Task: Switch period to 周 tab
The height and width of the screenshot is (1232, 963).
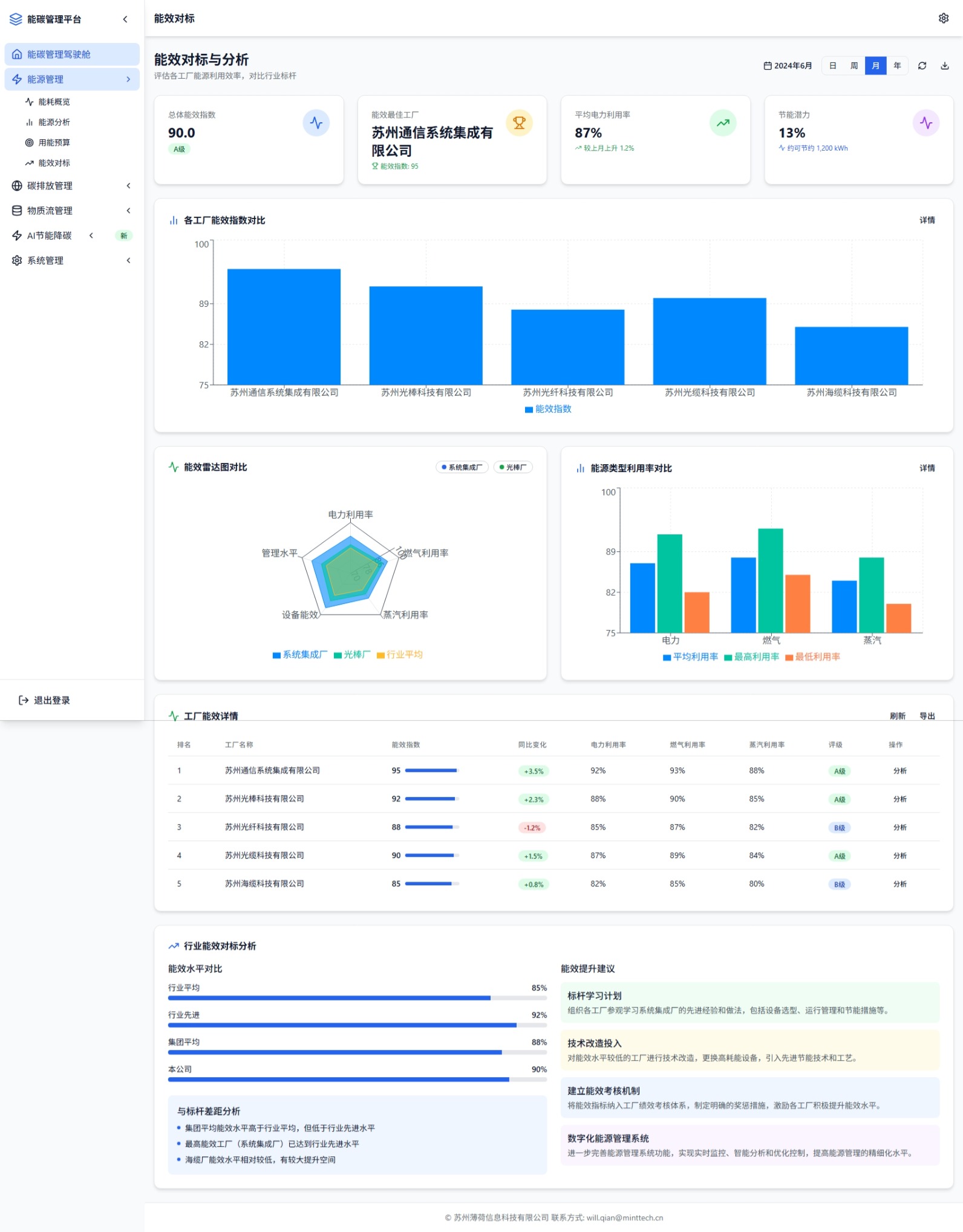Action: click(x=854, y=65)
